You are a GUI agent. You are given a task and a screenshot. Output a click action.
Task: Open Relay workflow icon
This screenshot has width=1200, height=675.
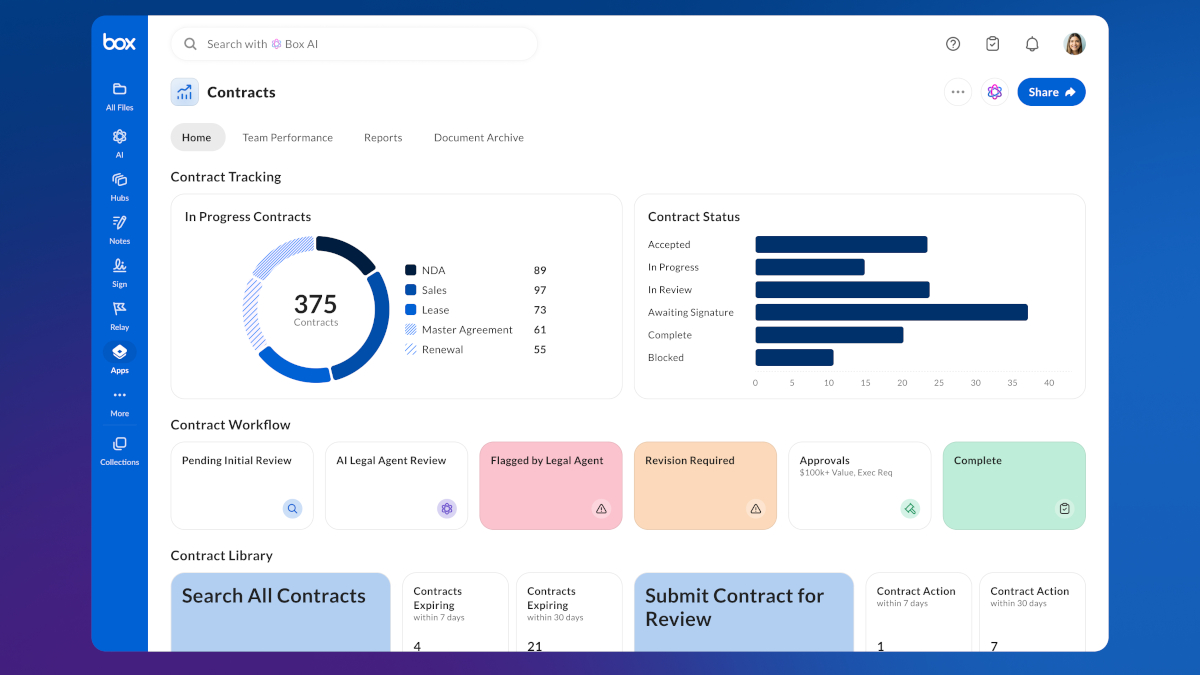click(119, 315)
